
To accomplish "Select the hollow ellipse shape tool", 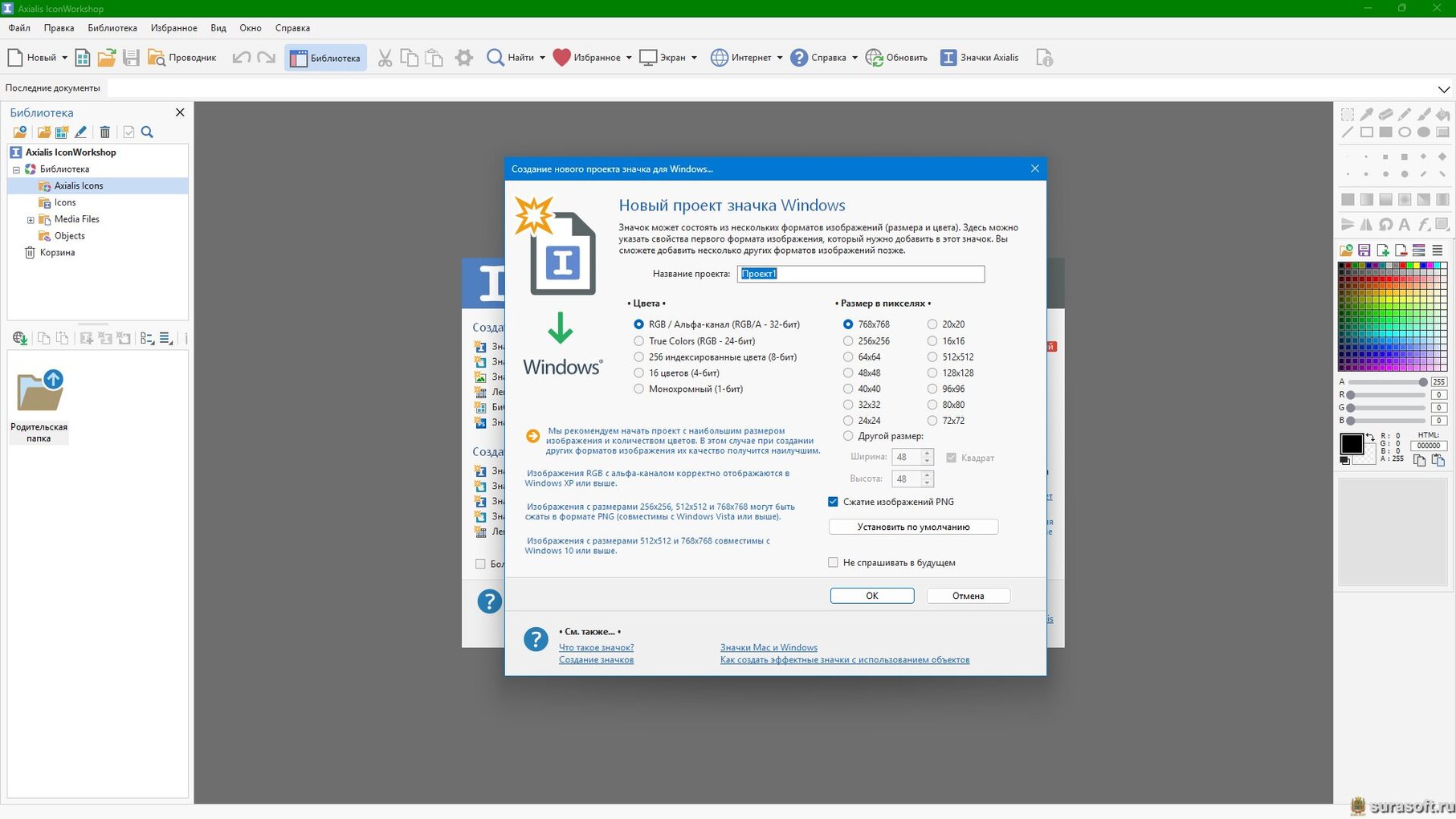I will [x=1405, y=132].
